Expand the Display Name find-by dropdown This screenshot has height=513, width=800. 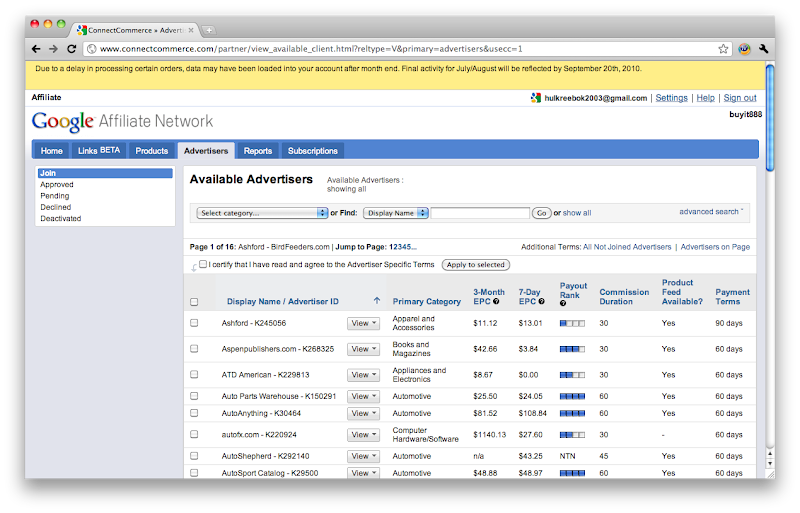click(396, 213)
